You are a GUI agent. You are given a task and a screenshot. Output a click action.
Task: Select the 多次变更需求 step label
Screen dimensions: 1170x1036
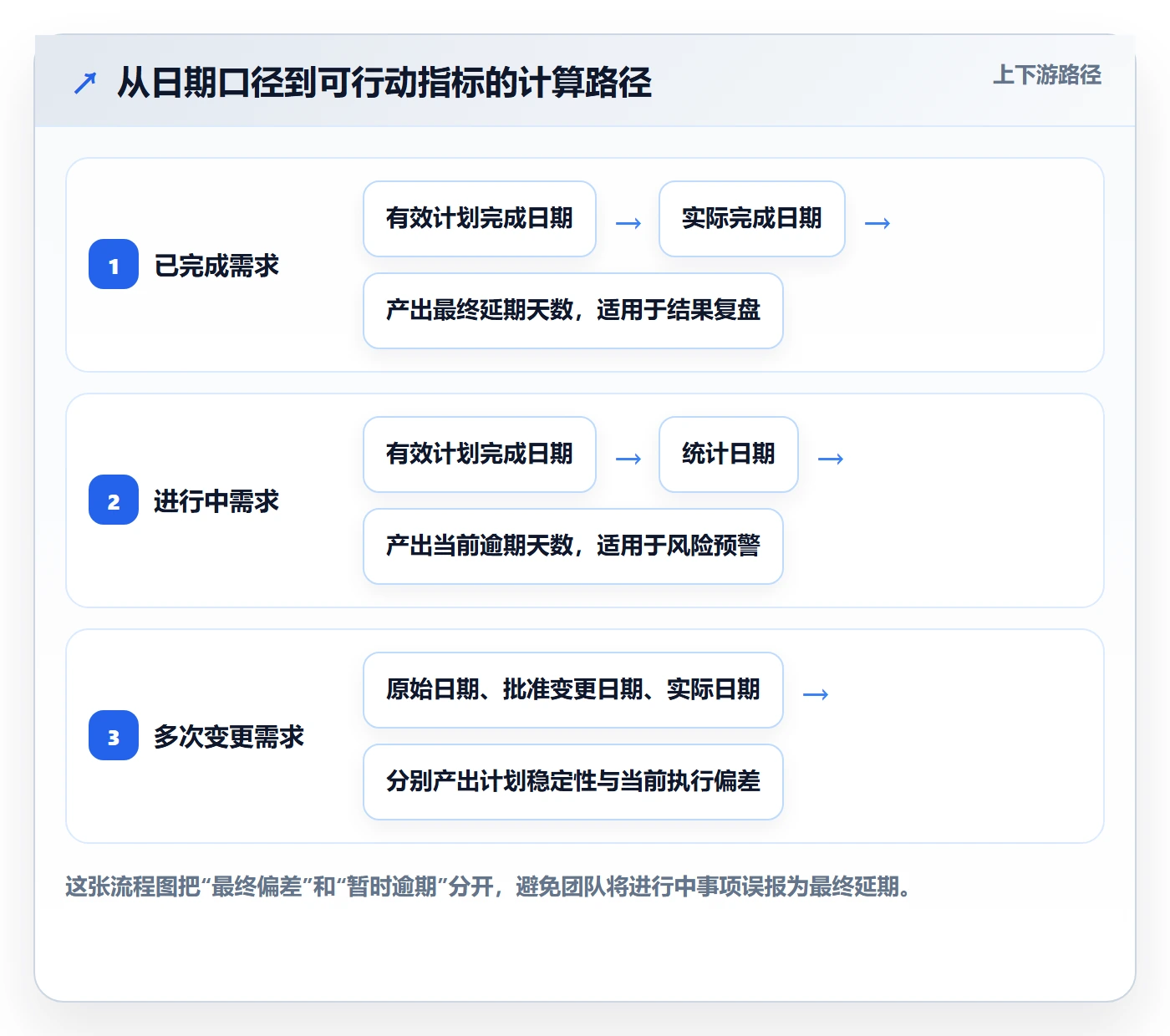pyautogui.click(x=229, y=737)
